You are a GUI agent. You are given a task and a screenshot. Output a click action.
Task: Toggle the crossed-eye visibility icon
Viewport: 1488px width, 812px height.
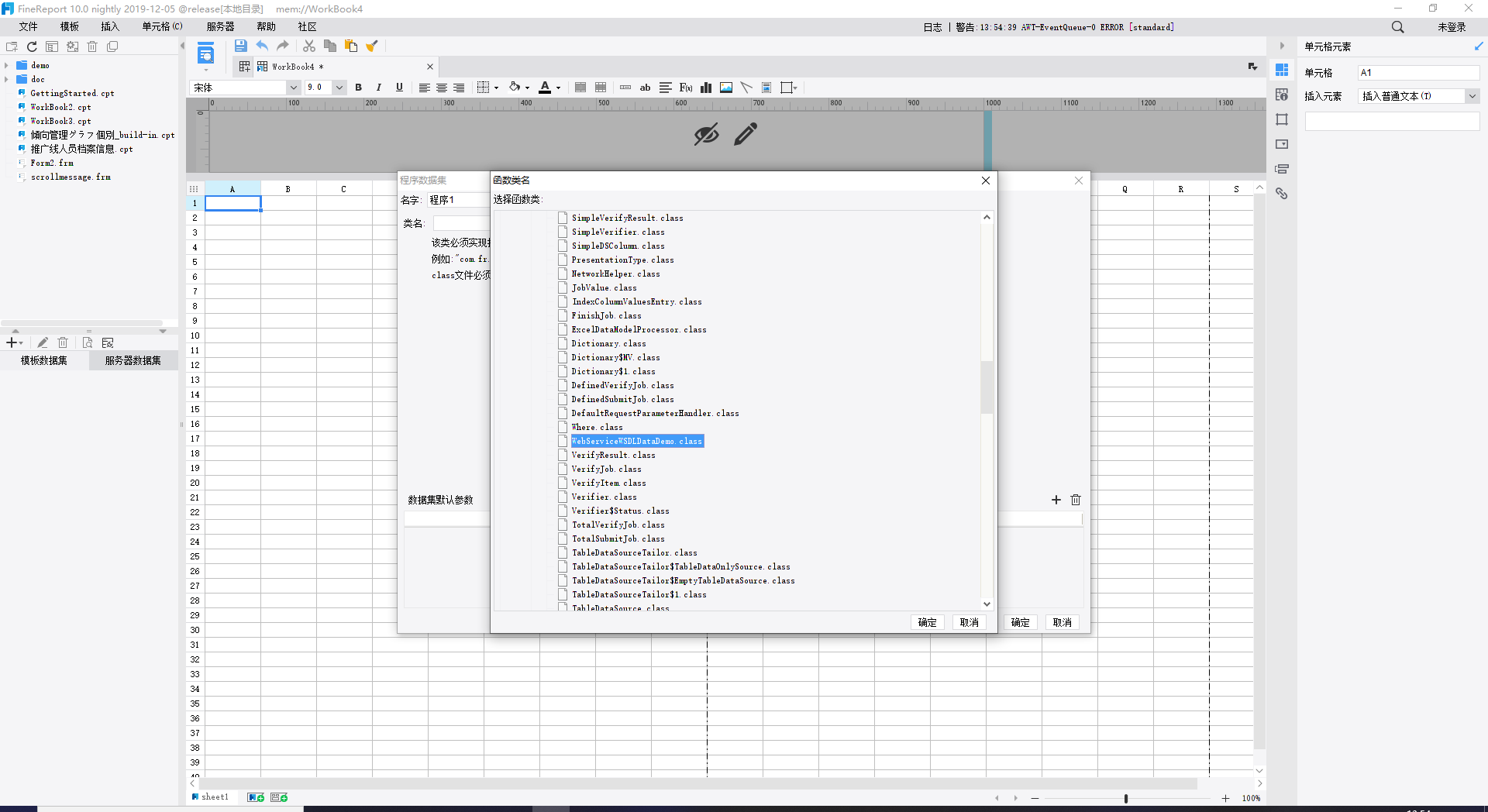coord(706,134)
